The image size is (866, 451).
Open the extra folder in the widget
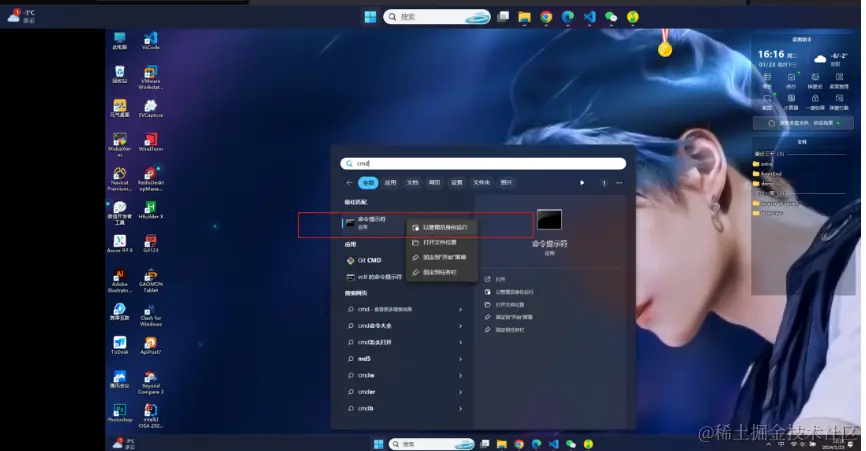[x=763, y=165]
